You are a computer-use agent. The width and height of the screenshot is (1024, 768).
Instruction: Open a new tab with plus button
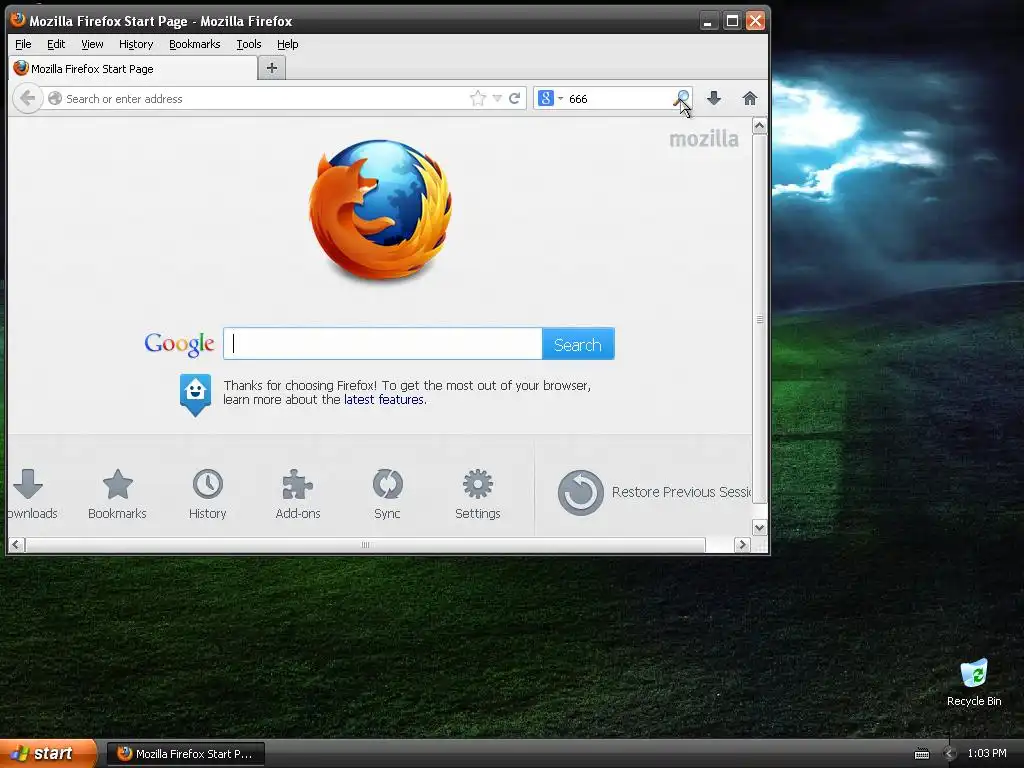(272, 68)
